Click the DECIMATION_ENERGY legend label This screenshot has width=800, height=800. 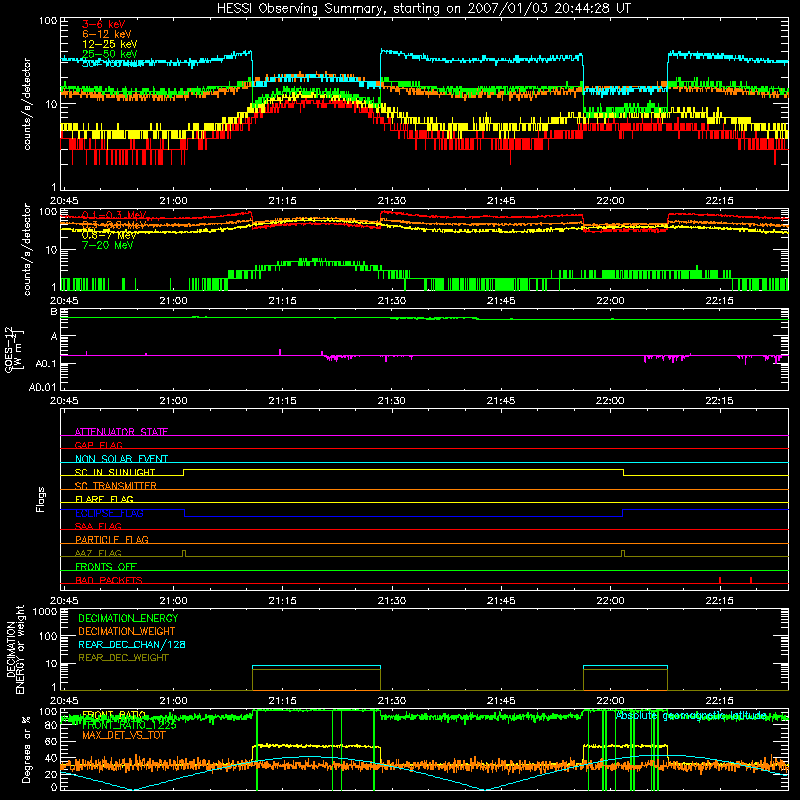pos(128,618)
